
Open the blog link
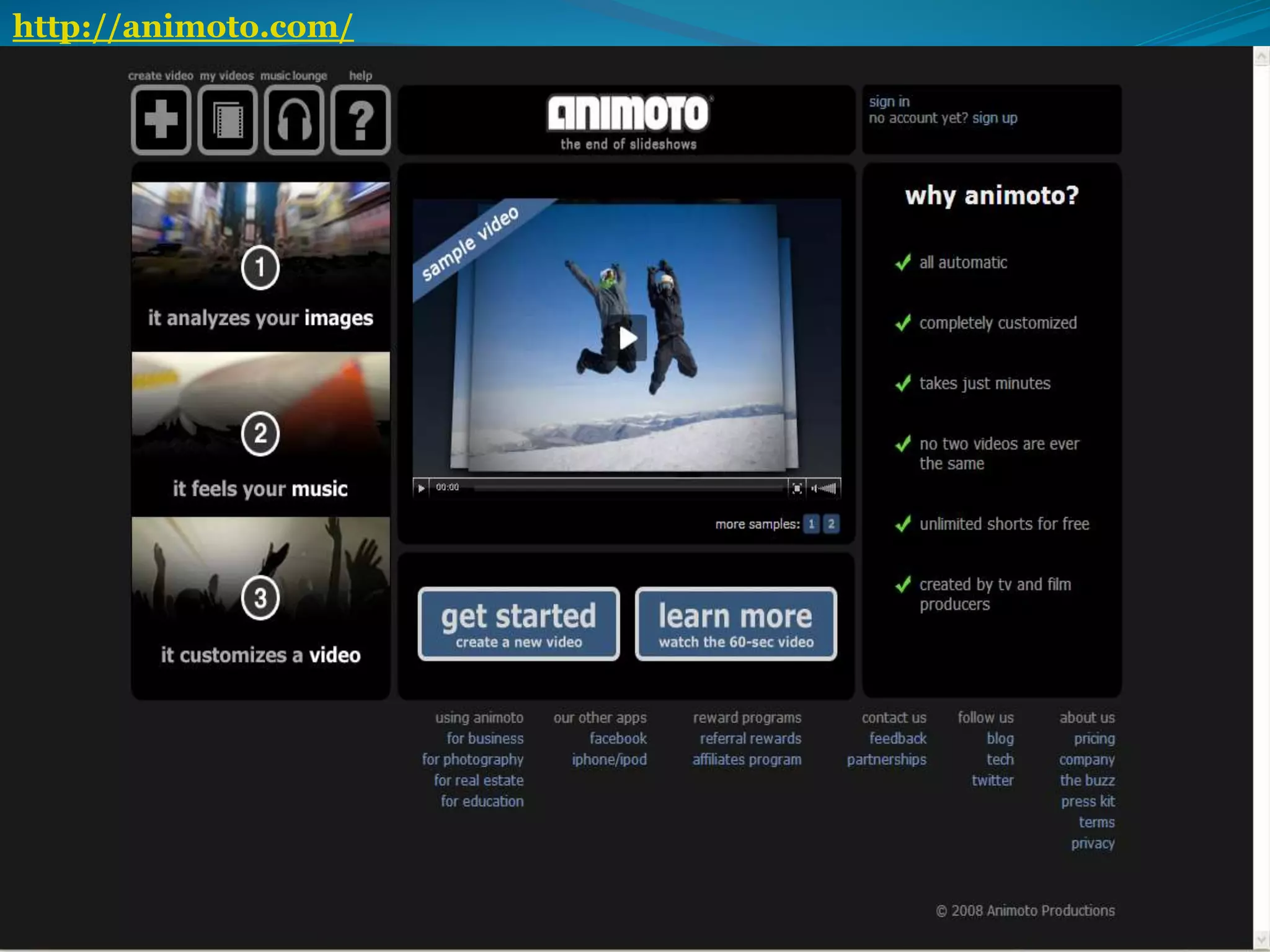click(x=1000, y=739)
